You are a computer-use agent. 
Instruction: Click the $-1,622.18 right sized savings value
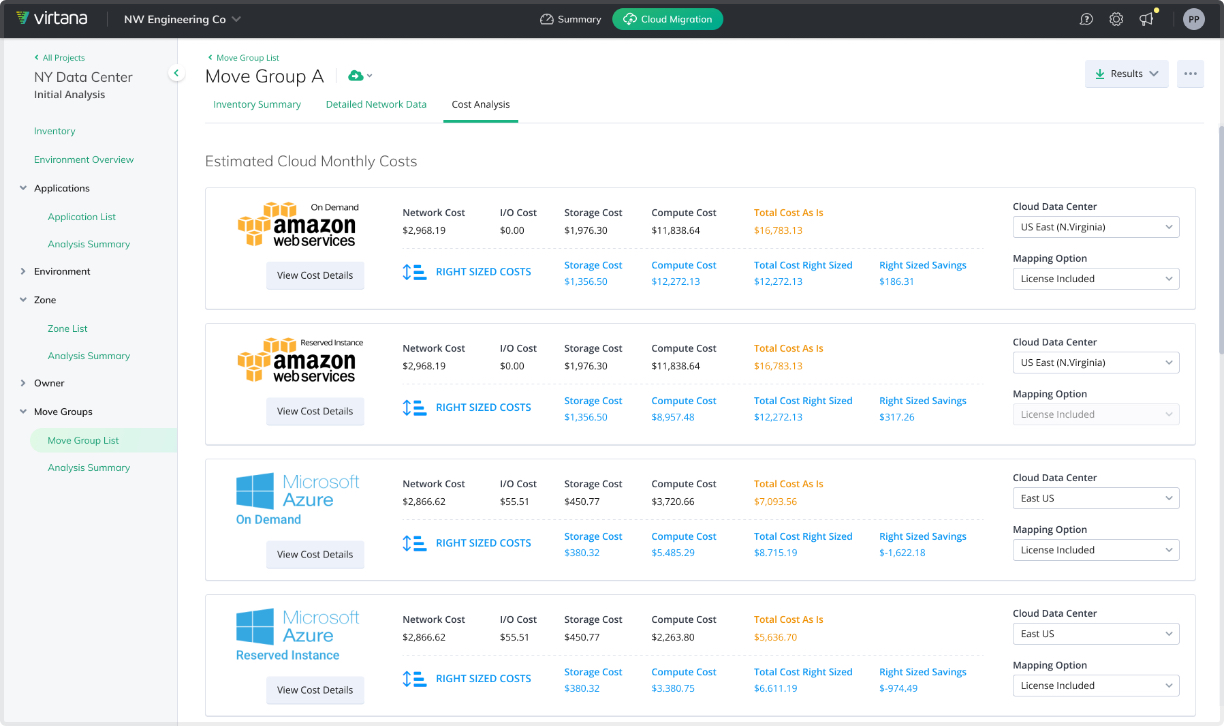[x=902, y=553]
